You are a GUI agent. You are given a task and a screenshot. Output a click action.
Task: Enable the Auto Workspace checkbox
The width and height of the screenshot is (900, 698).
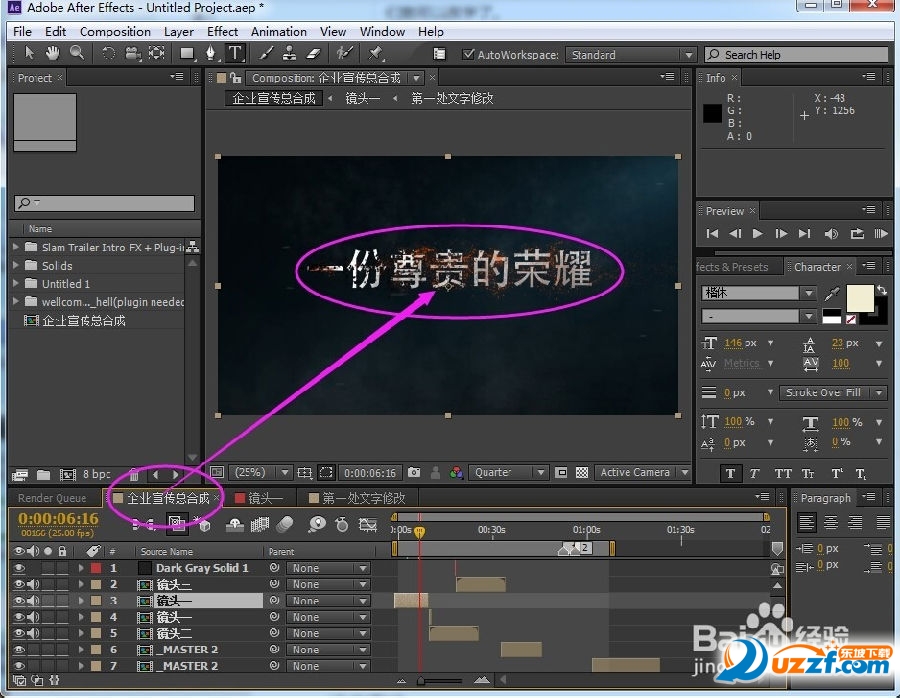pyautogui.click(x=469, y=55)
